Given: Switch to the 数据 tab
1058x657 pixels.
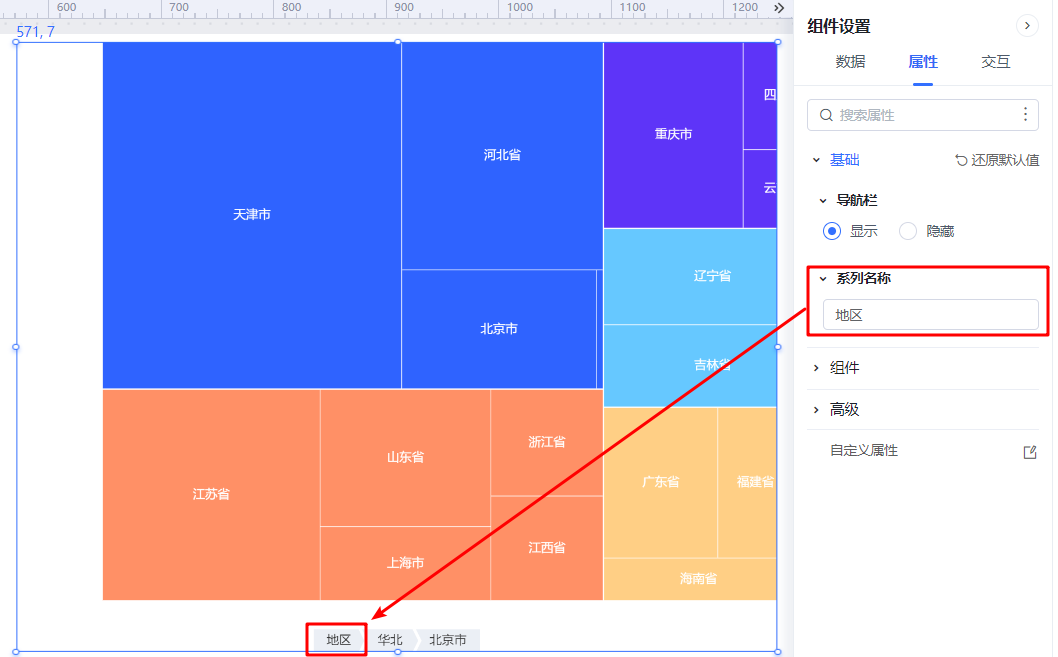Looking at the screenshot, I should tap(850, 62).
